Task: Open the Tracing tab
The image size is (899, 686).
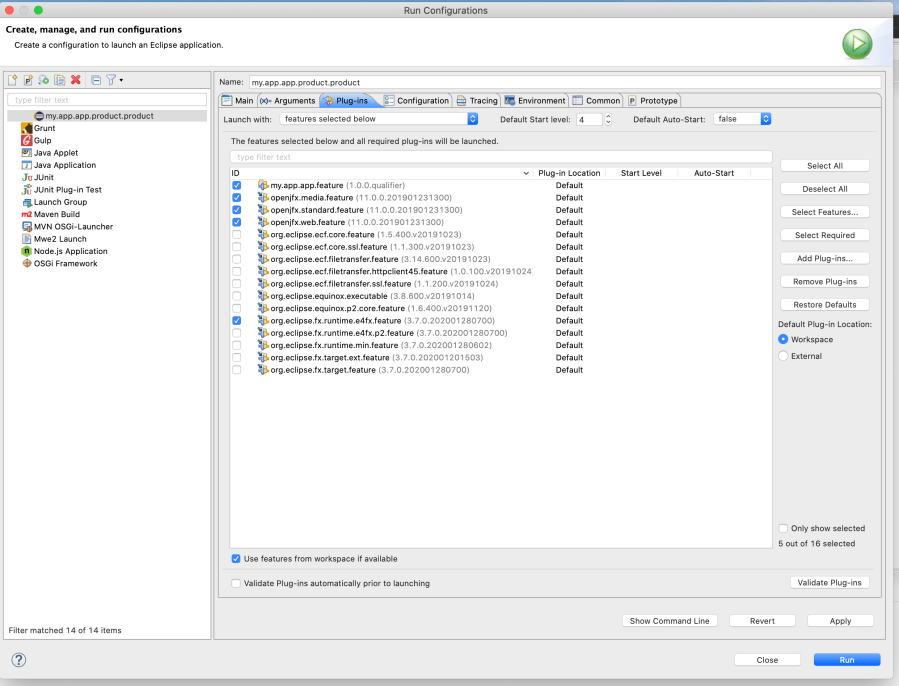Action: coord(477,101)
